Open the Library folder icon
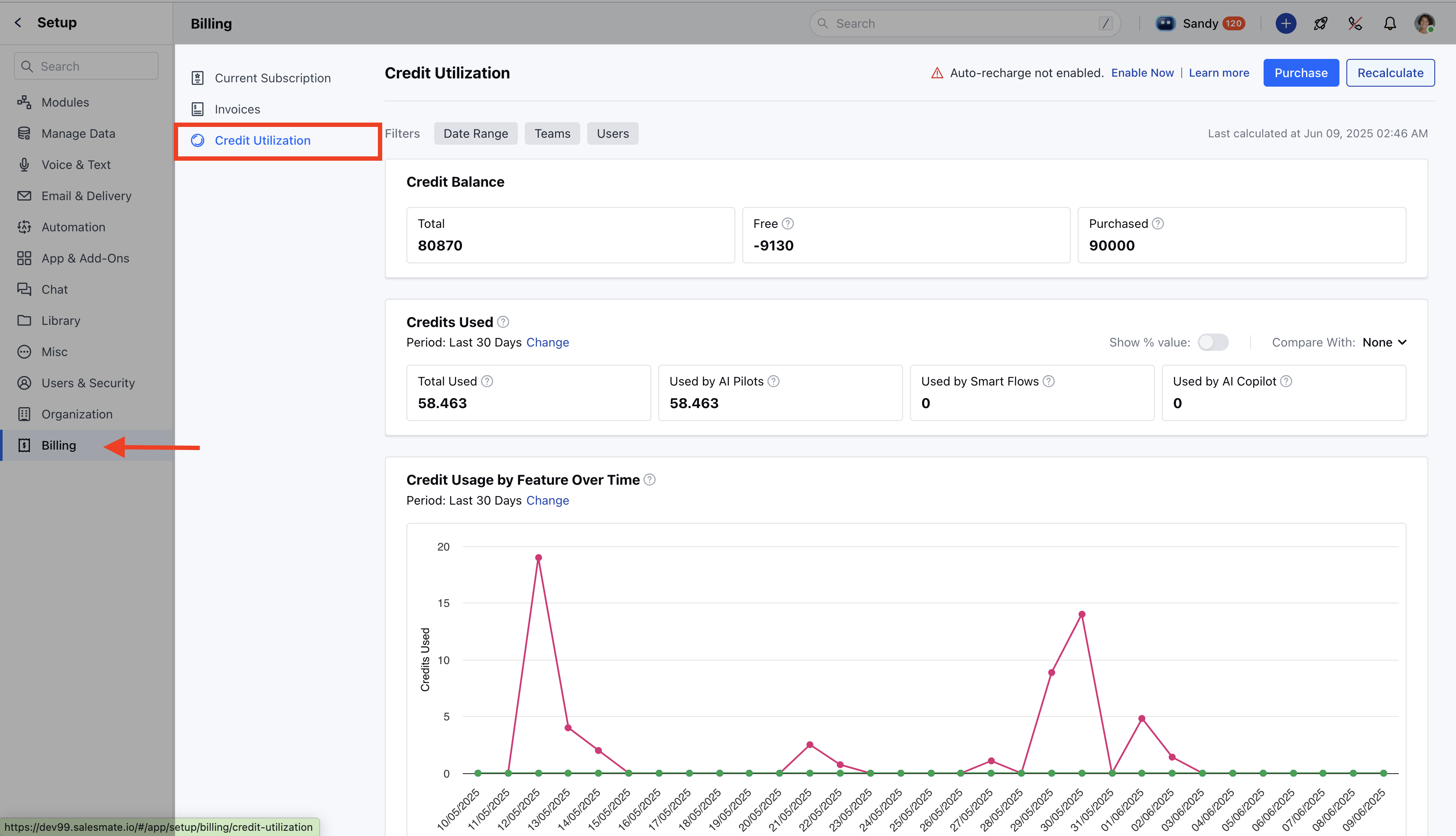The image size is (1456, 836). 24,321
